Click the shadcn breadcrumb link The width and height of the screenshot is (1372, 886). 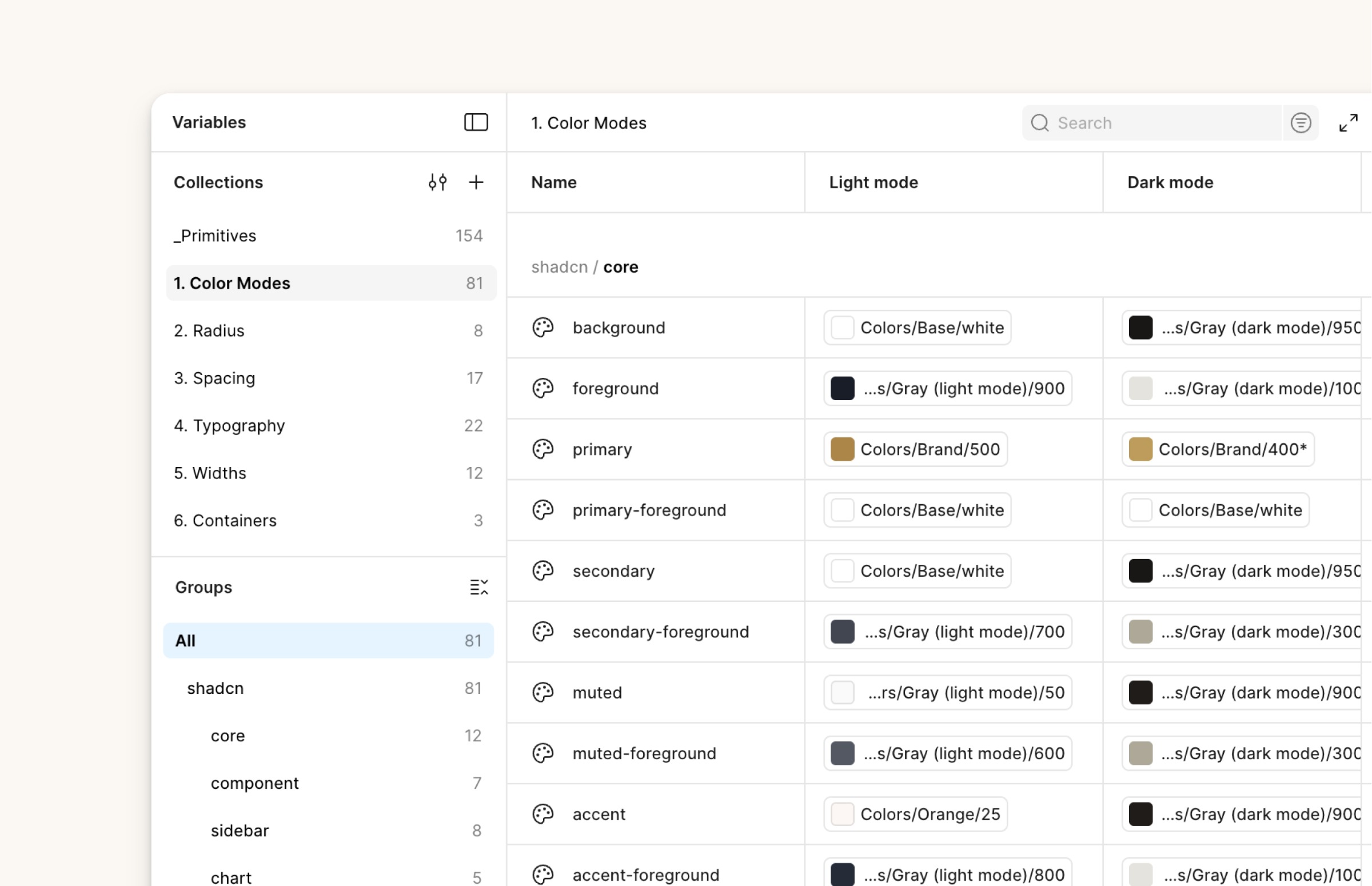[x=560, y=267]
